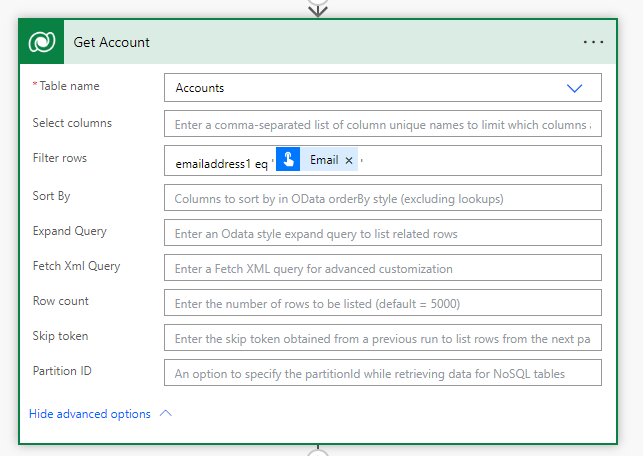Click the Fetch Xml Query field
Image resolution: width=643 pixels, height=456 pixels.
click(382, 268)
